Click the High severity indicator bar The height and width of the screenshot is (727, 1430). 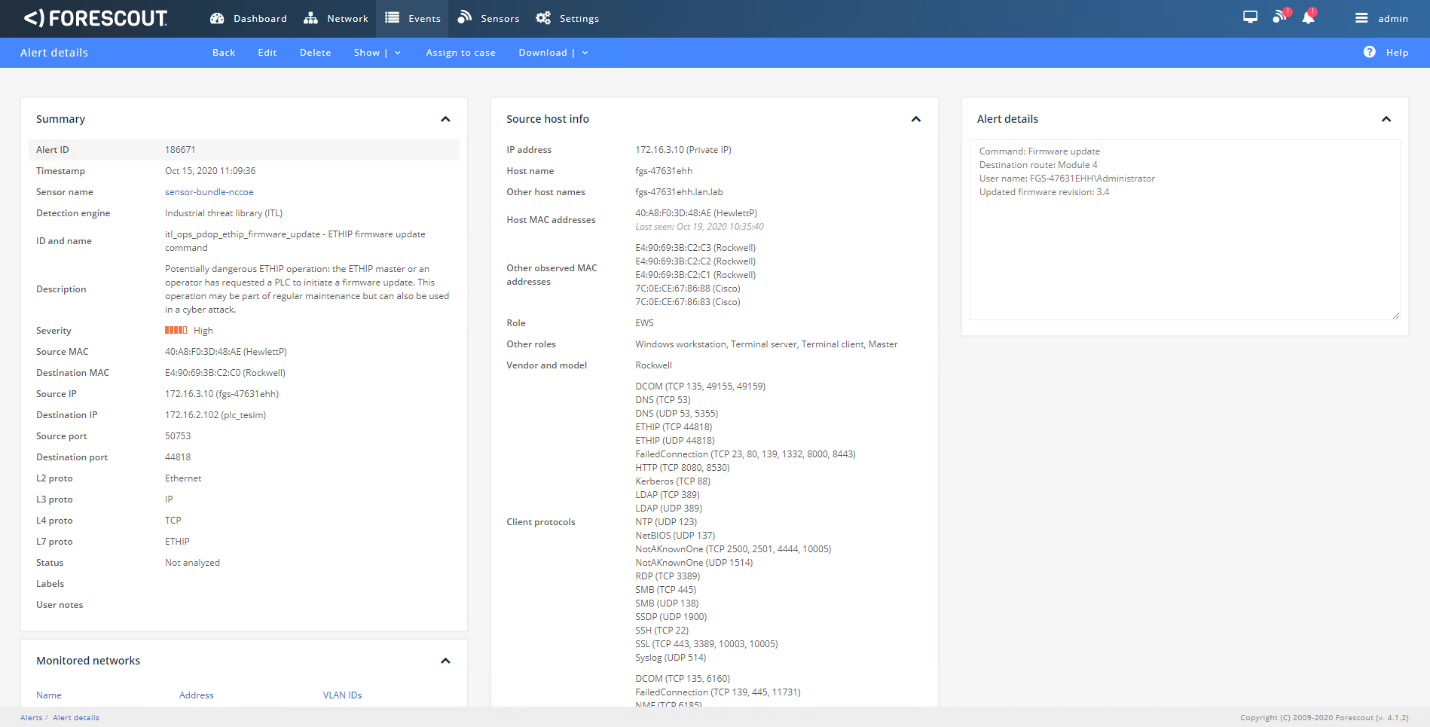pyautogui.click(x=176, y=330)
